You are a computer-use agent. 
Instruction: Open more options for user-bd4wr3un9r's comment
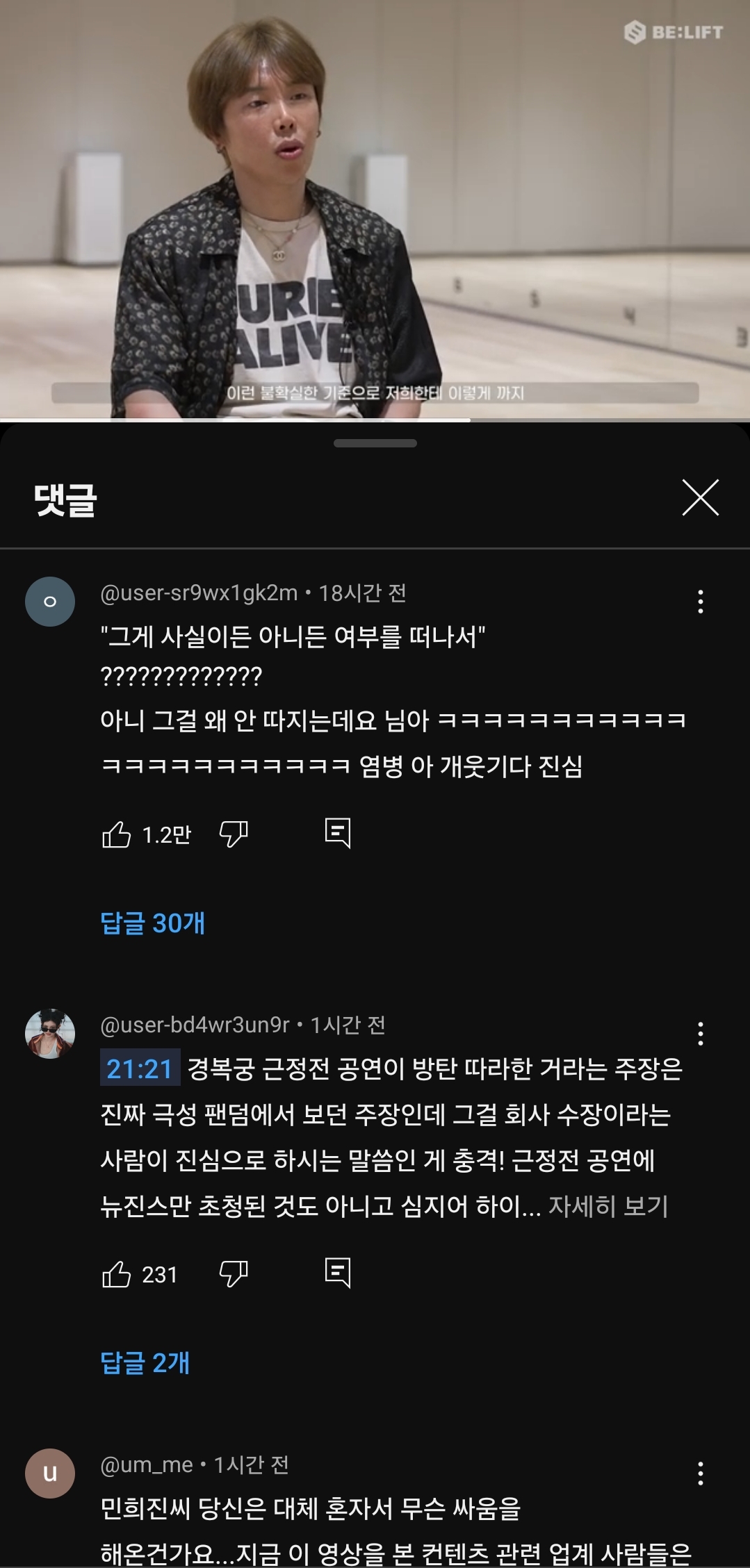coord(700,1034)
